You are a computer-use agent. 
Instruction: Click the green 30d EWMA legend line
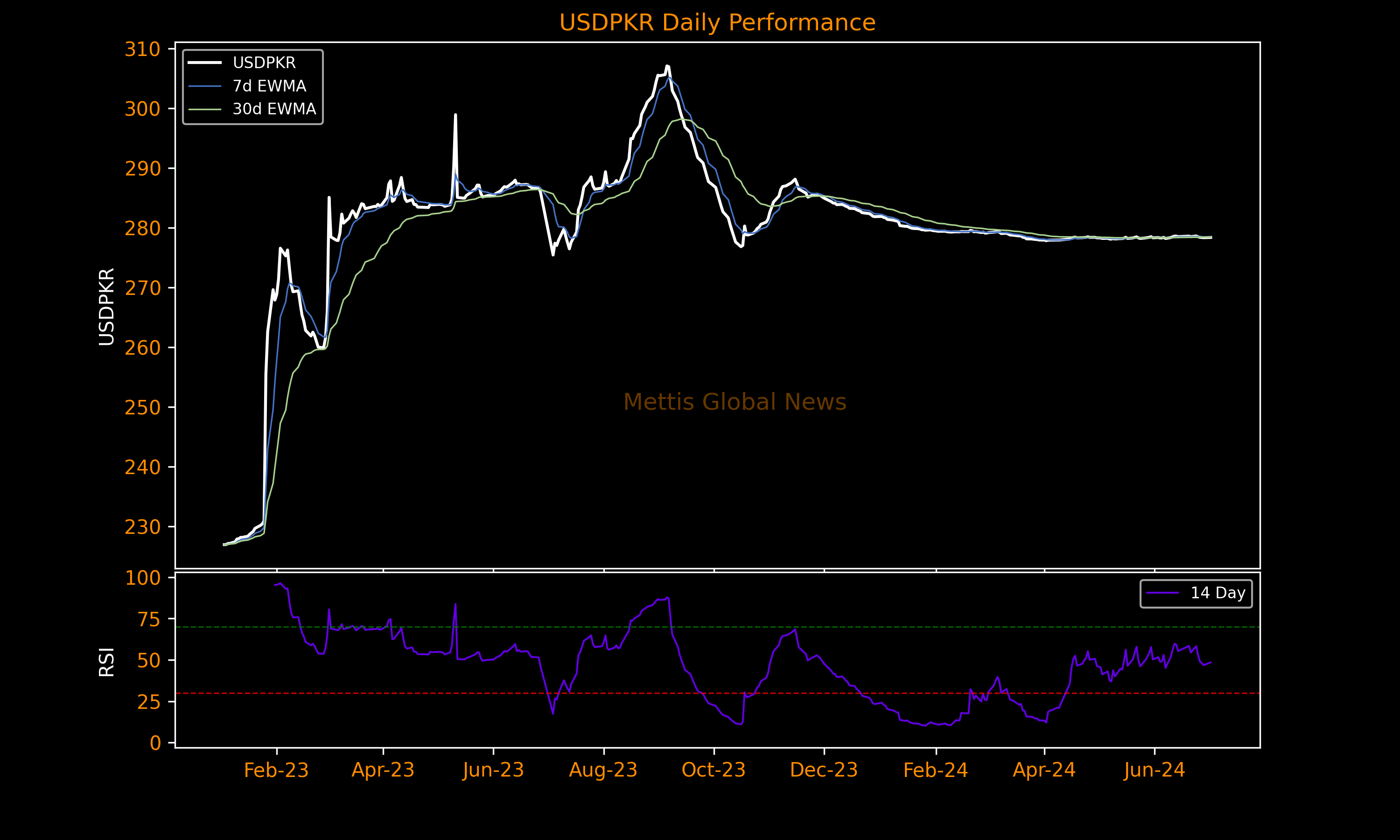coord(204,109)
